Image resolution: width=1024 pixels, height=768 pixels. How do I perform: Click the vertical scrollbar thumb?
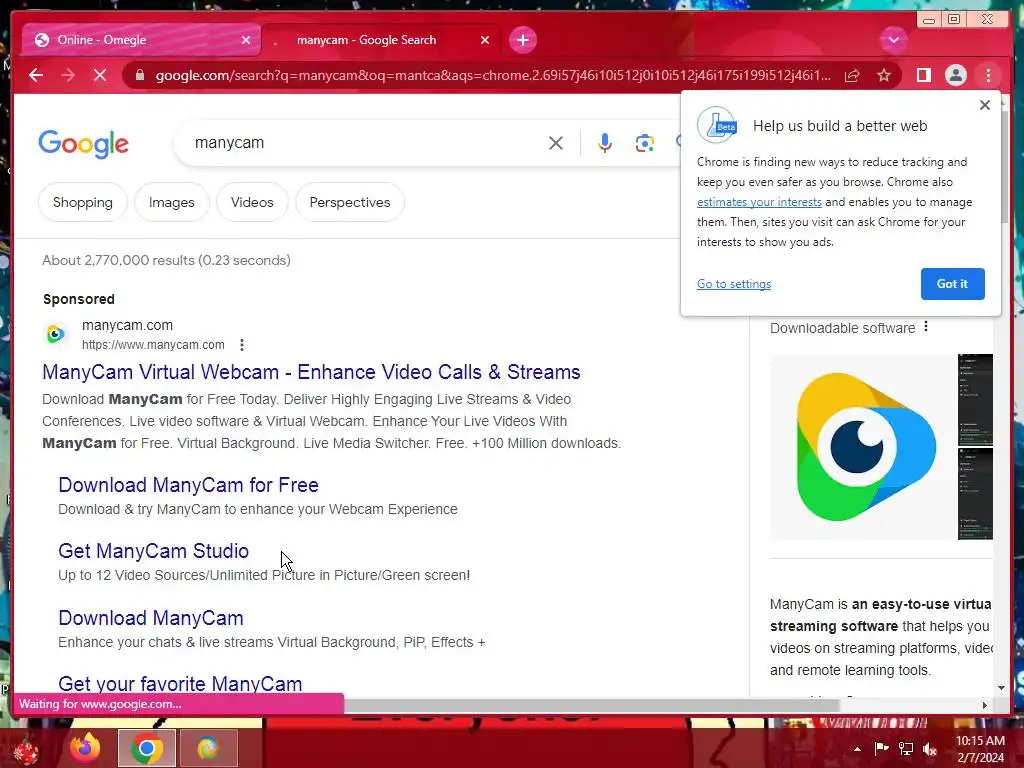point(1004,168)
